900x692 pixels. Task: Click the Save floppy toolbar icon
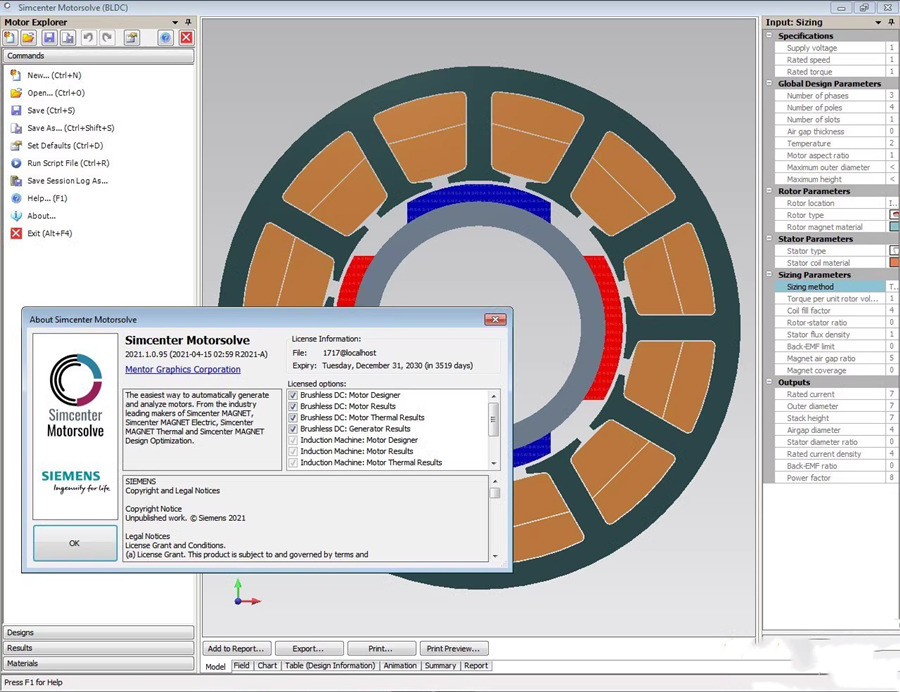pyautogui.click(x=49, y=38)
